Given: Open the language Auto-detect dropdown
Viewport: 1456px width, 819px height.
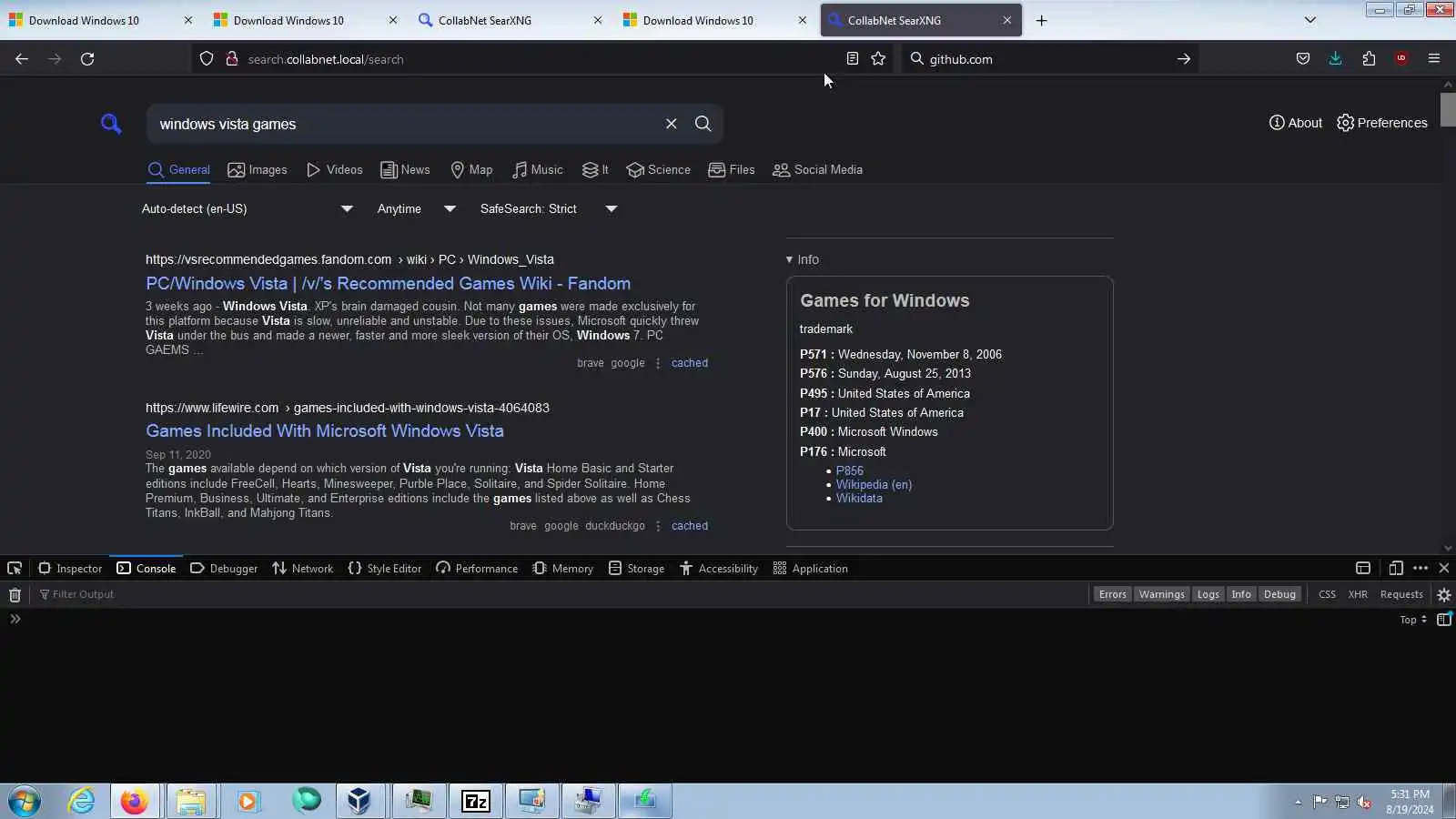Looking at the screenshot, I should pyautogui.click(x=247, y=209).
